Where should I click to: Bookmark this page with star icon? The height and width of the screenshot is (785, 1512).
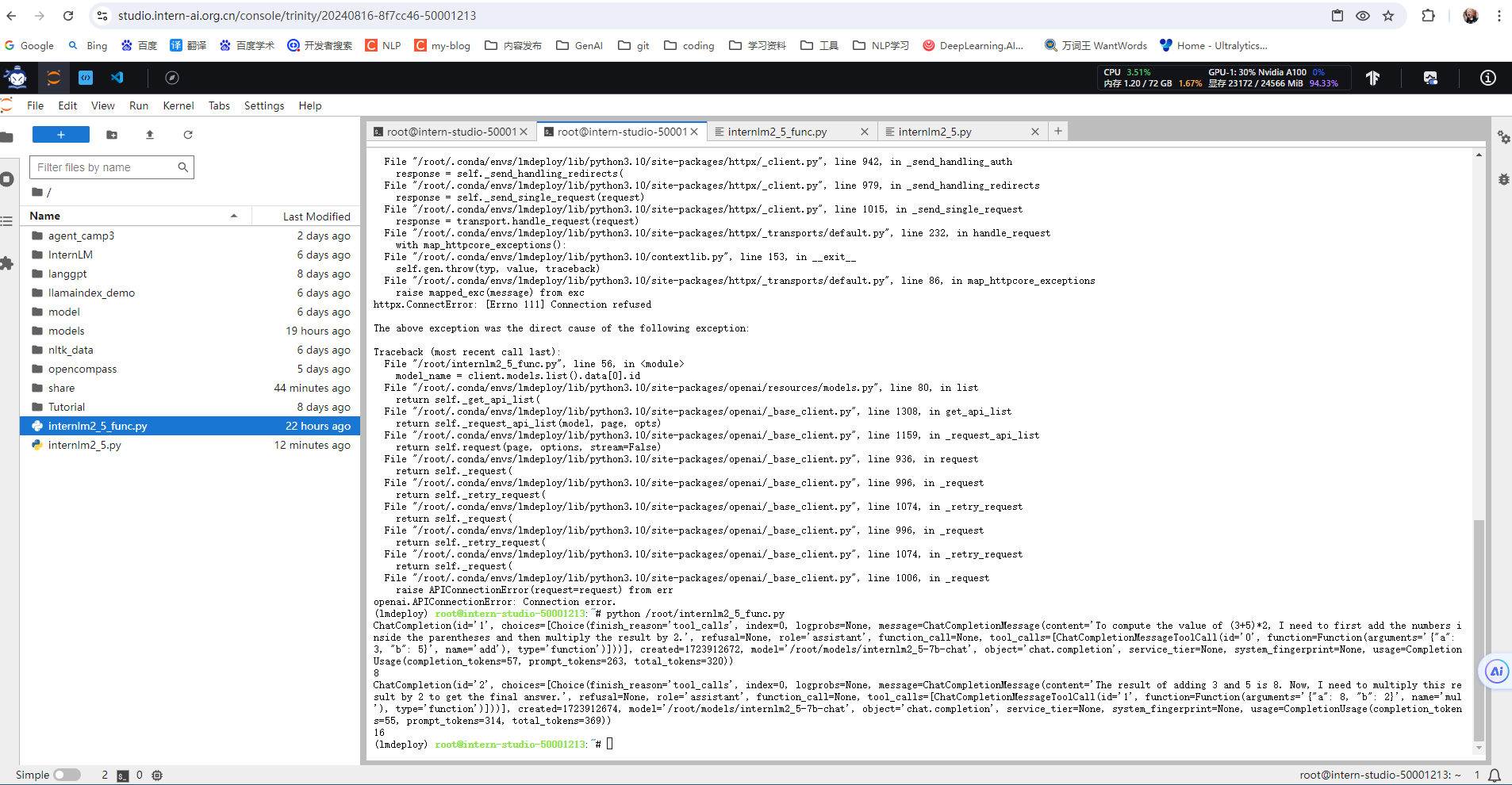coord(1388,16)
